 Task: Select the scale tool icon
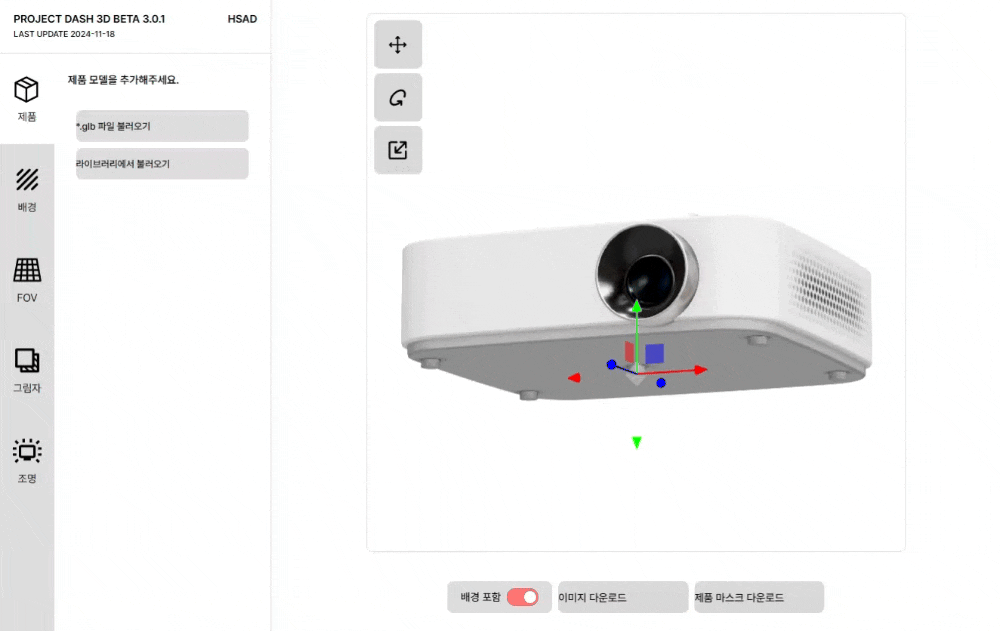[397, 150]
